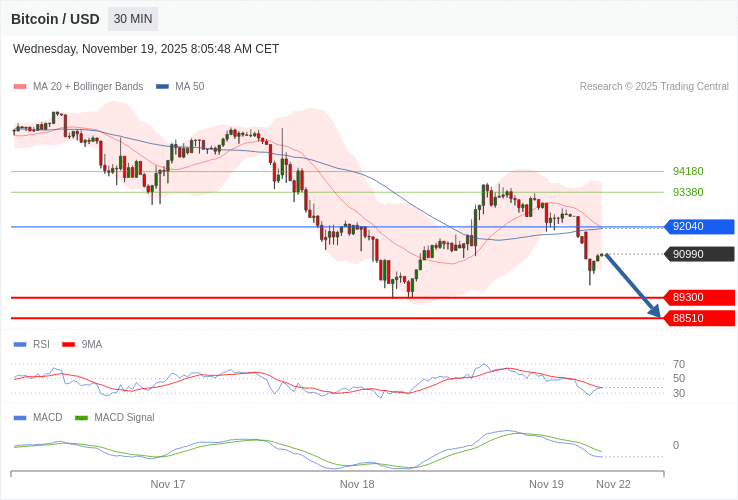Click the MA 50 legend swatch

click(162, 87)
